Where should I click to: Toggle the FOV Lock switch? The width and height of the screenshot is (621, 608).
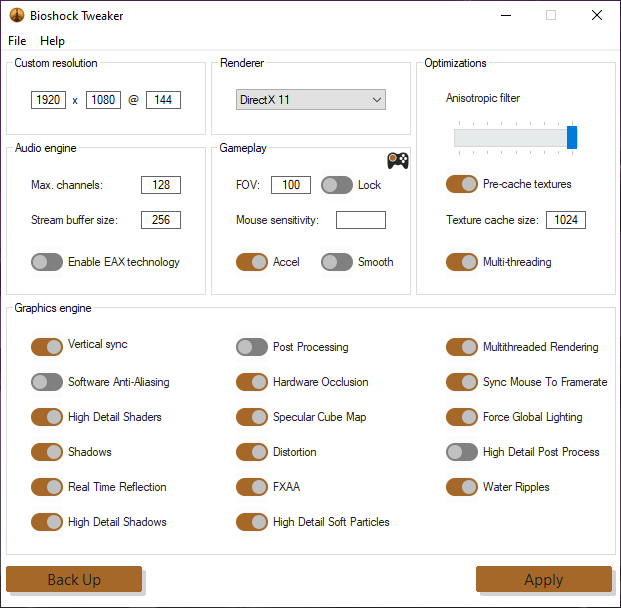point(337,185)
